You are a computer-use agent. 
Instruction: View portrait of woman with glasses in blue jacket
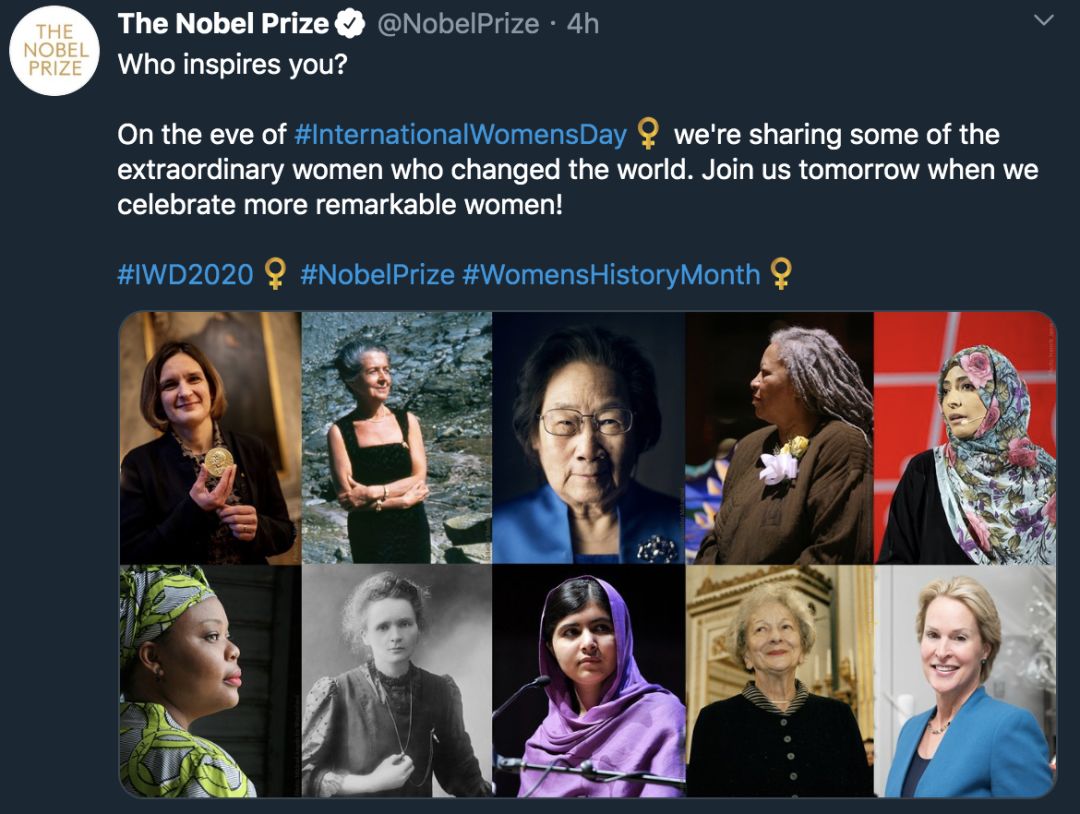point(589,438)
